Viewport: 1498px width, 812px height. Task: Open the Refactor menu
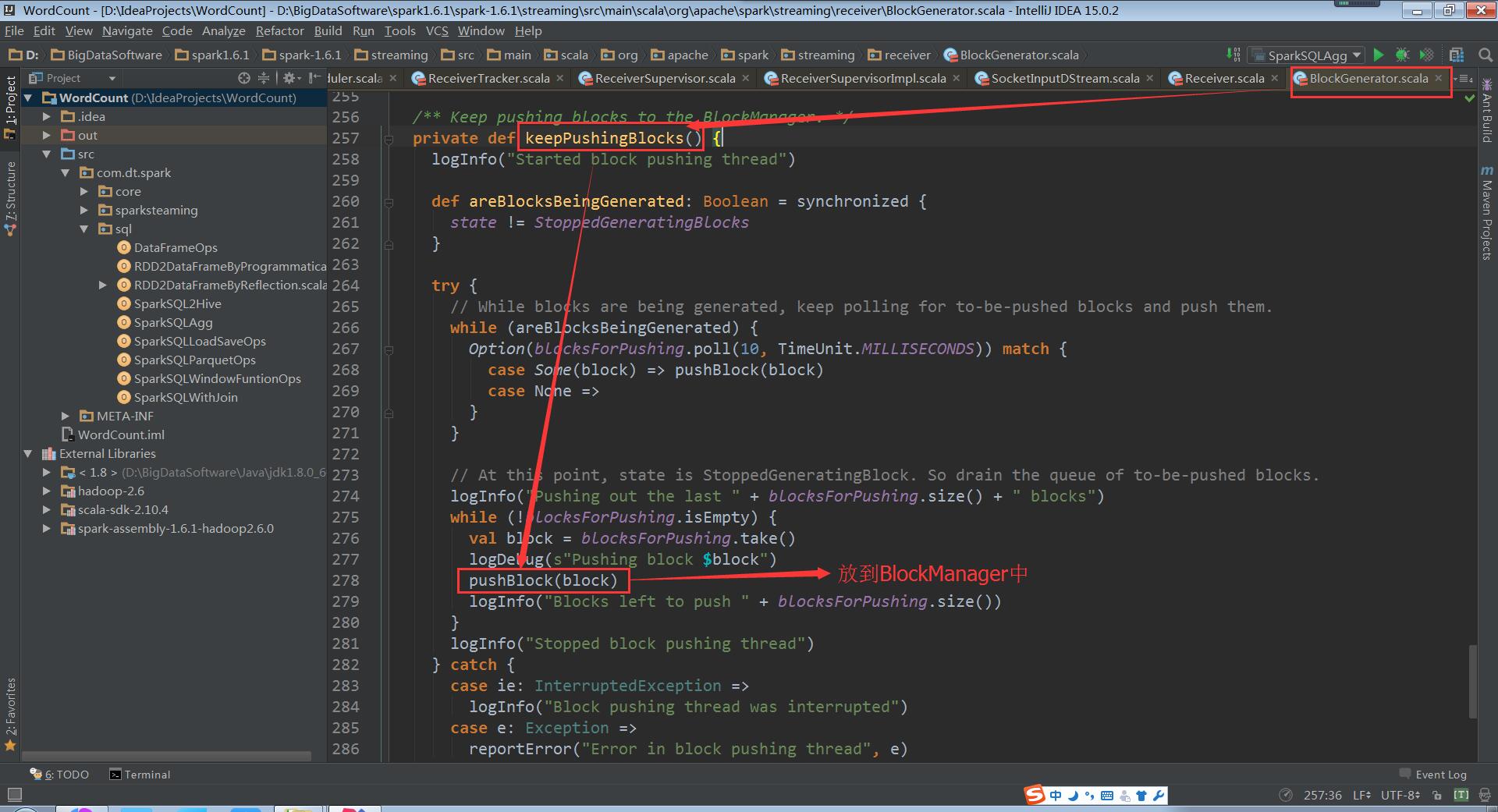click(279, 30)
